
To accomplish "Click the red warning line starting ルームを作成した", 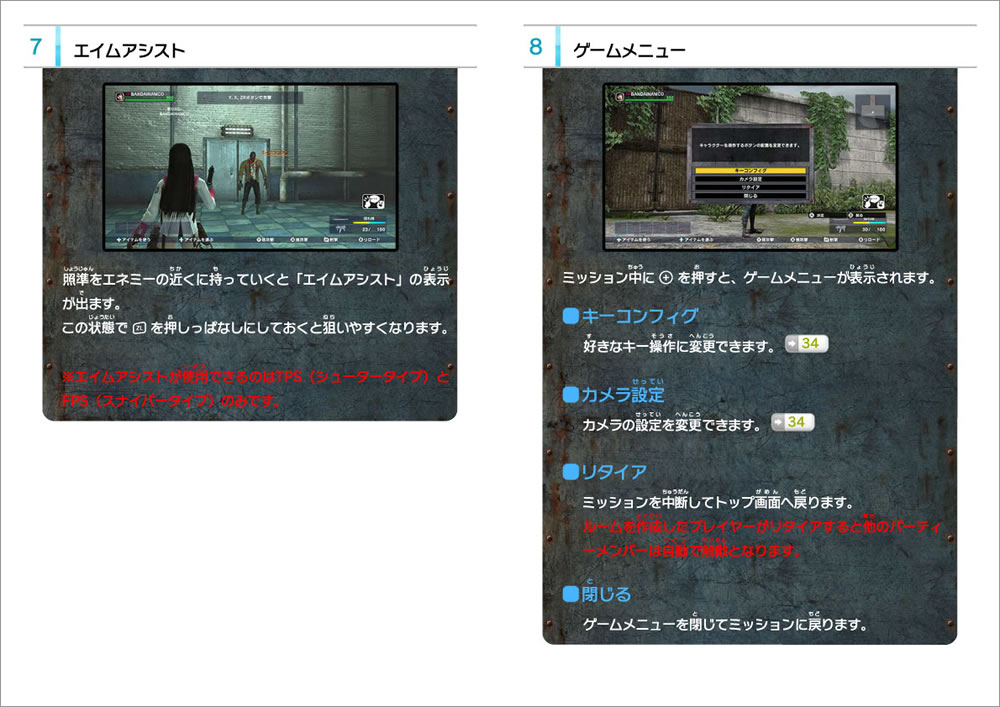I will coord(761,527).
